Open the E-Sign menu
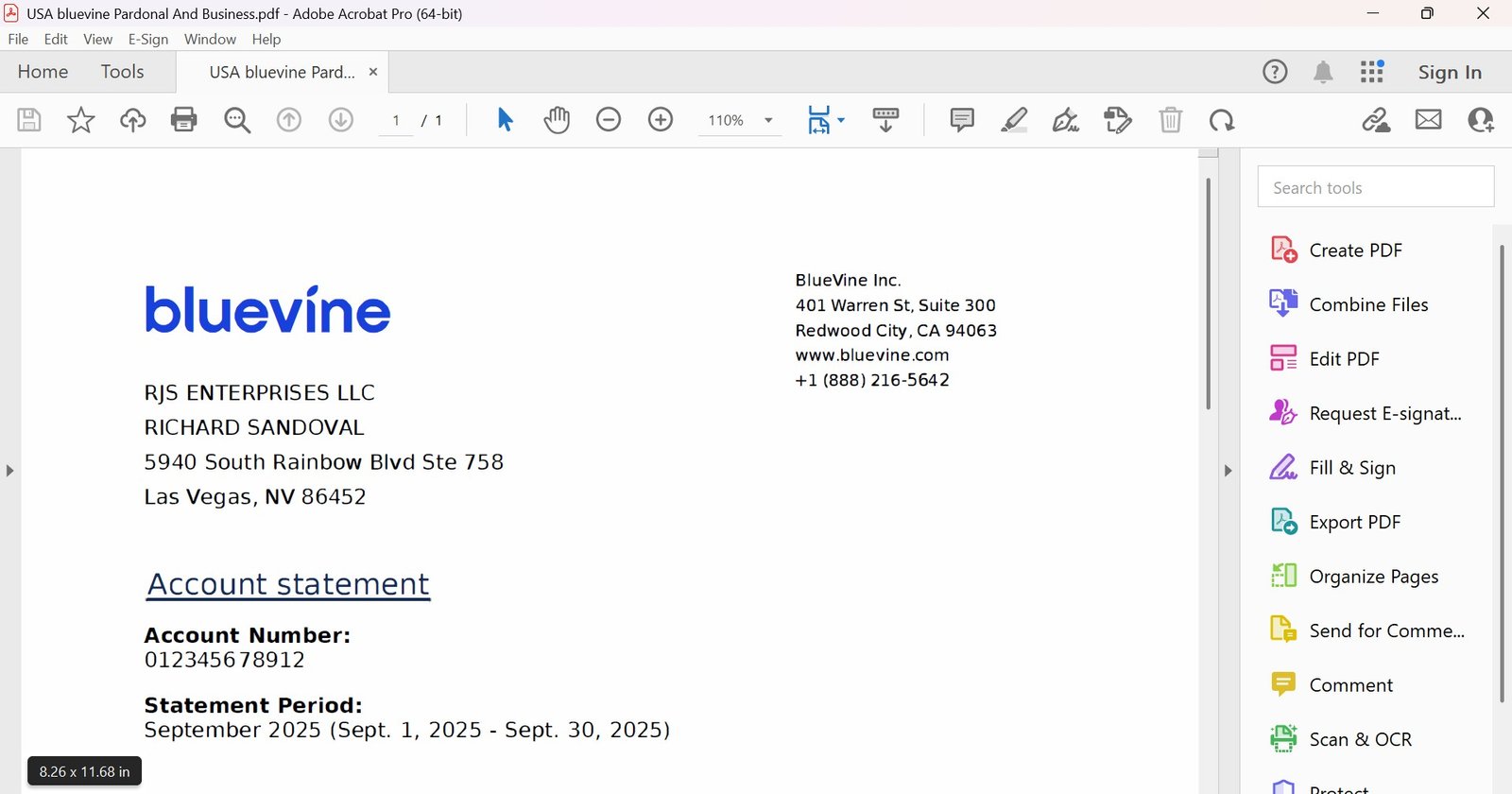This screenshot has width=1512, height=794. (x=147, y=39)
